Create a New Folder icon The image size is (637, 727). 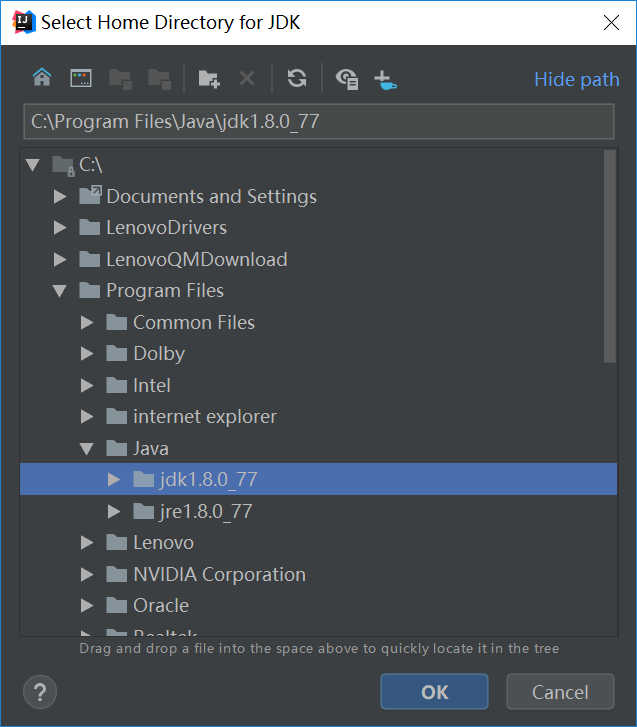point(209,78)
